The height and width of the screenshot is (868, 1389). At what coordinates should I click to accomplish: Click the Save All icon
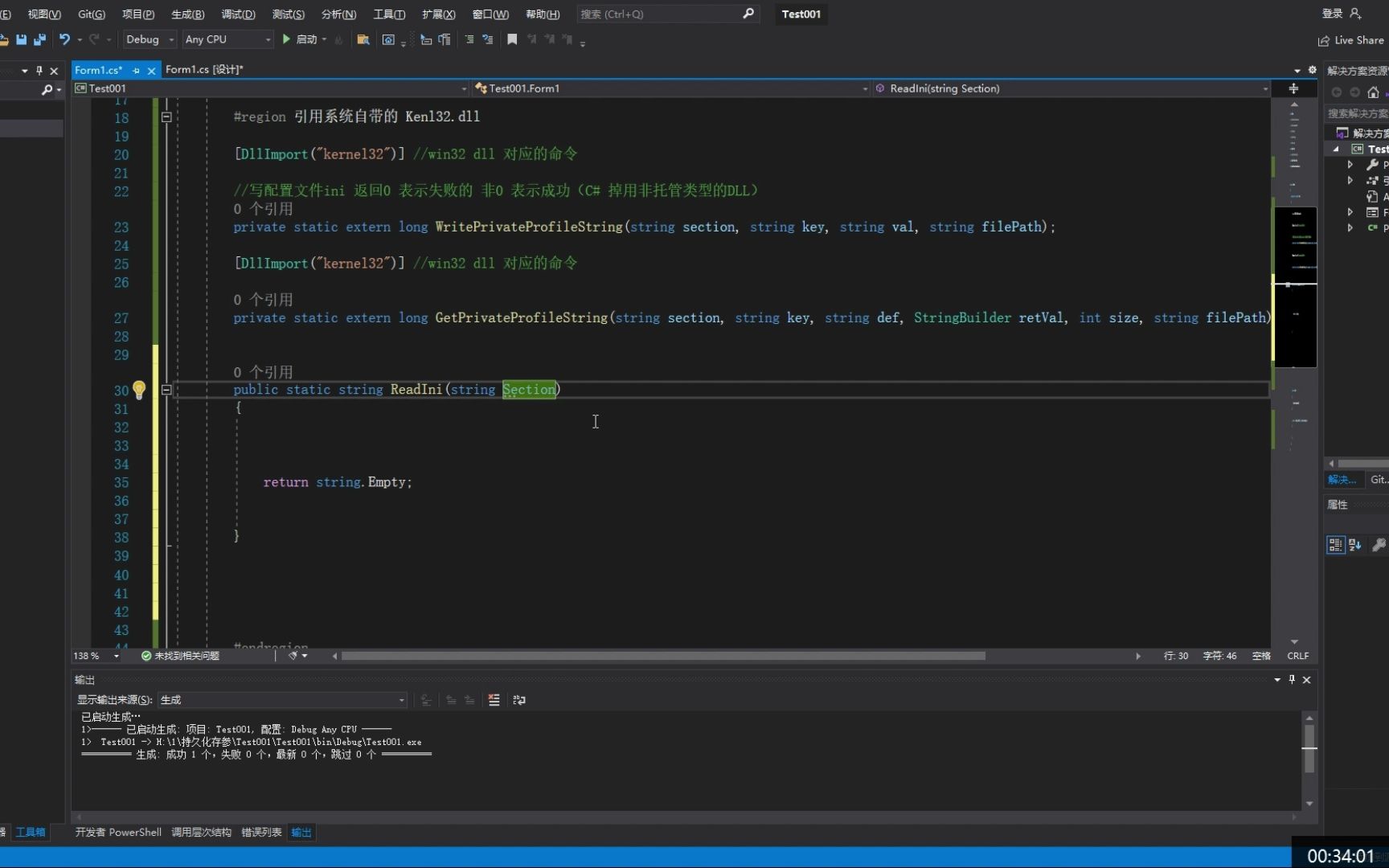pos(39,39)
